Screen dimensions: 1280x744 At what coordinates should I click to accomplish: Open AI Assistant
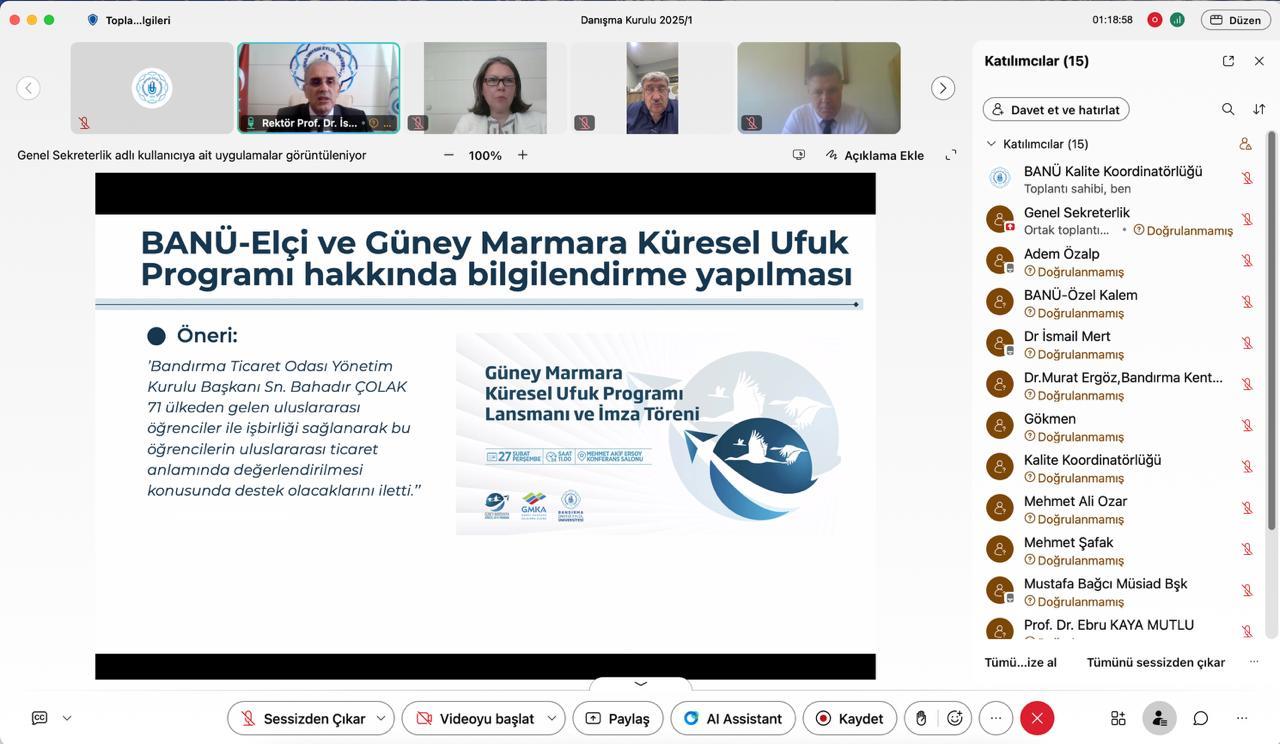point(733,718)
